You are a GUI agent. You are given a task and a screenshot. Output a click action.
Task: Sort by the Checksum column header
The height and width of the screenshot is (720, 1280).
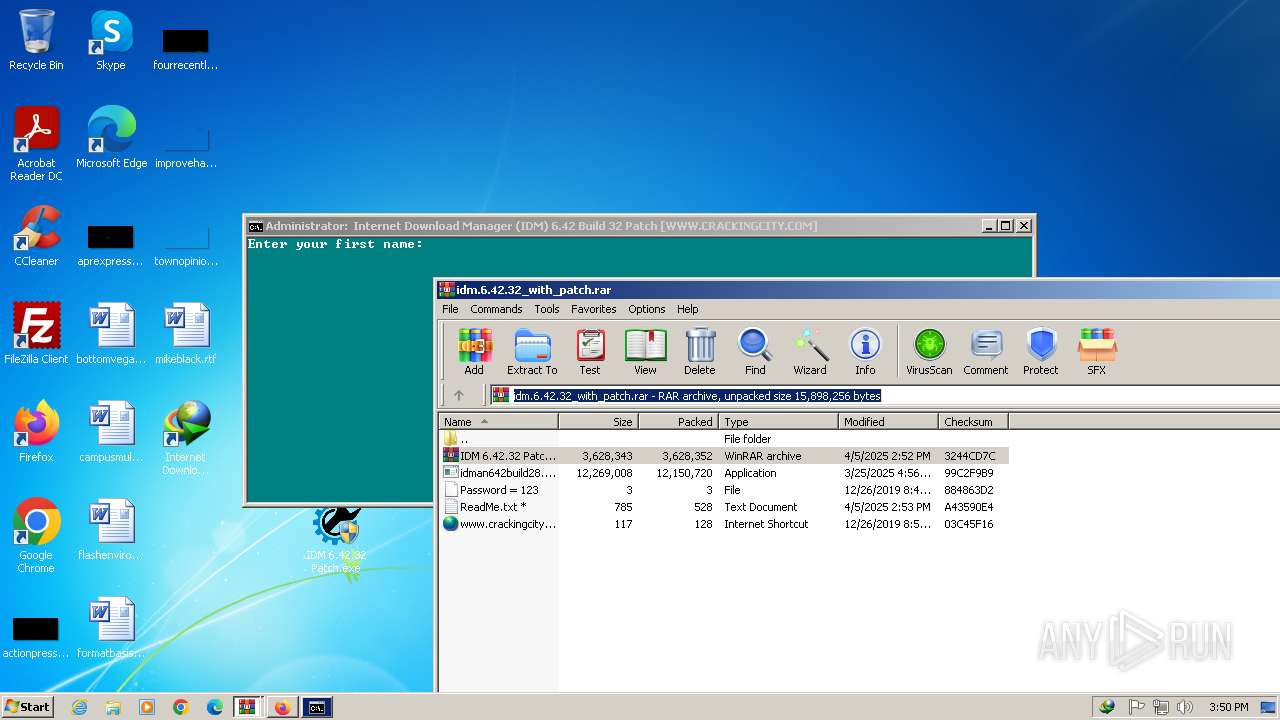[x=973, y=422]
